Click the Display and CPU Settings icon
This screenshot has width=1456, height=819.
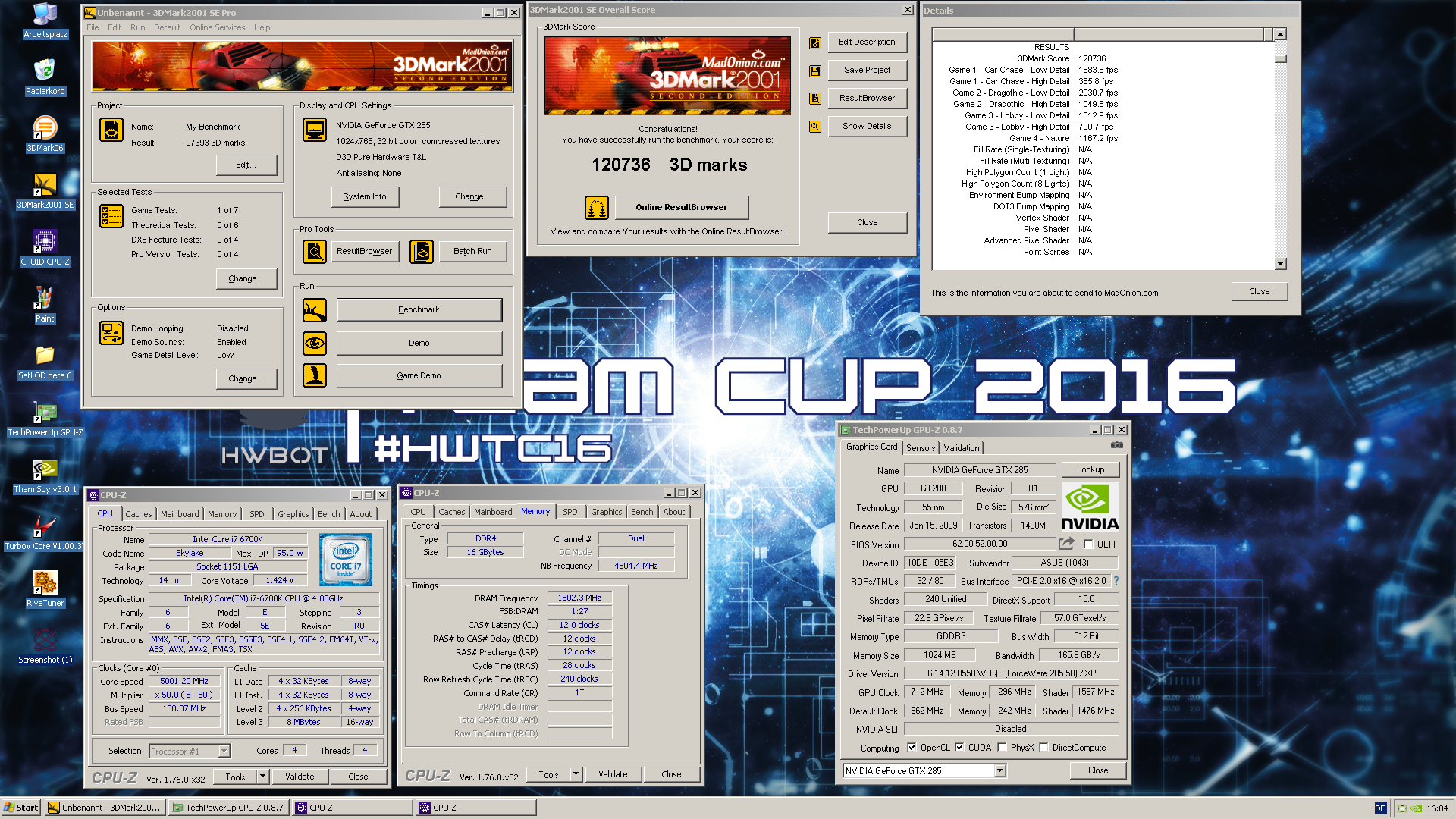point(314,130)
